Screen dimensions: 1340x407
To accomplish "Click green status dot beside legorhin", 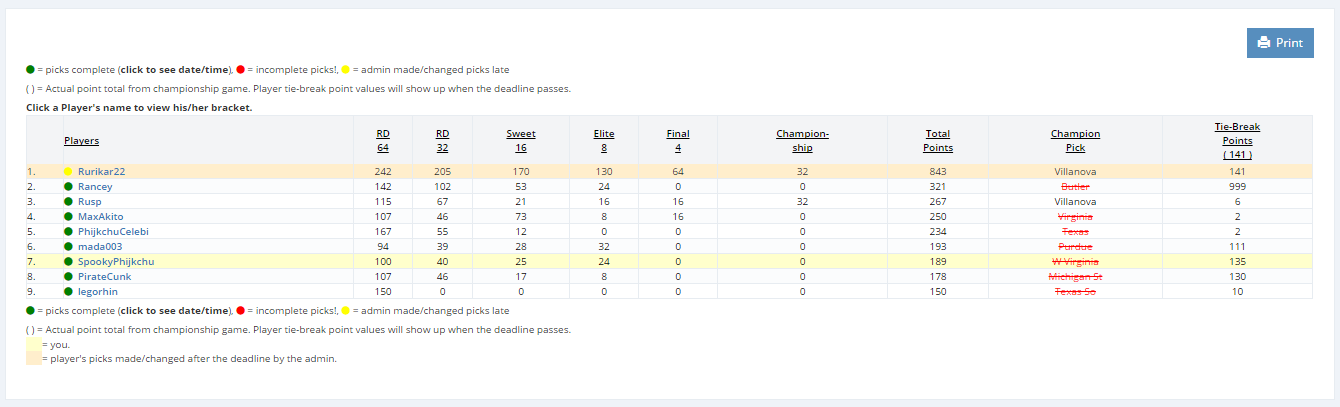I will tap(68, 291).
